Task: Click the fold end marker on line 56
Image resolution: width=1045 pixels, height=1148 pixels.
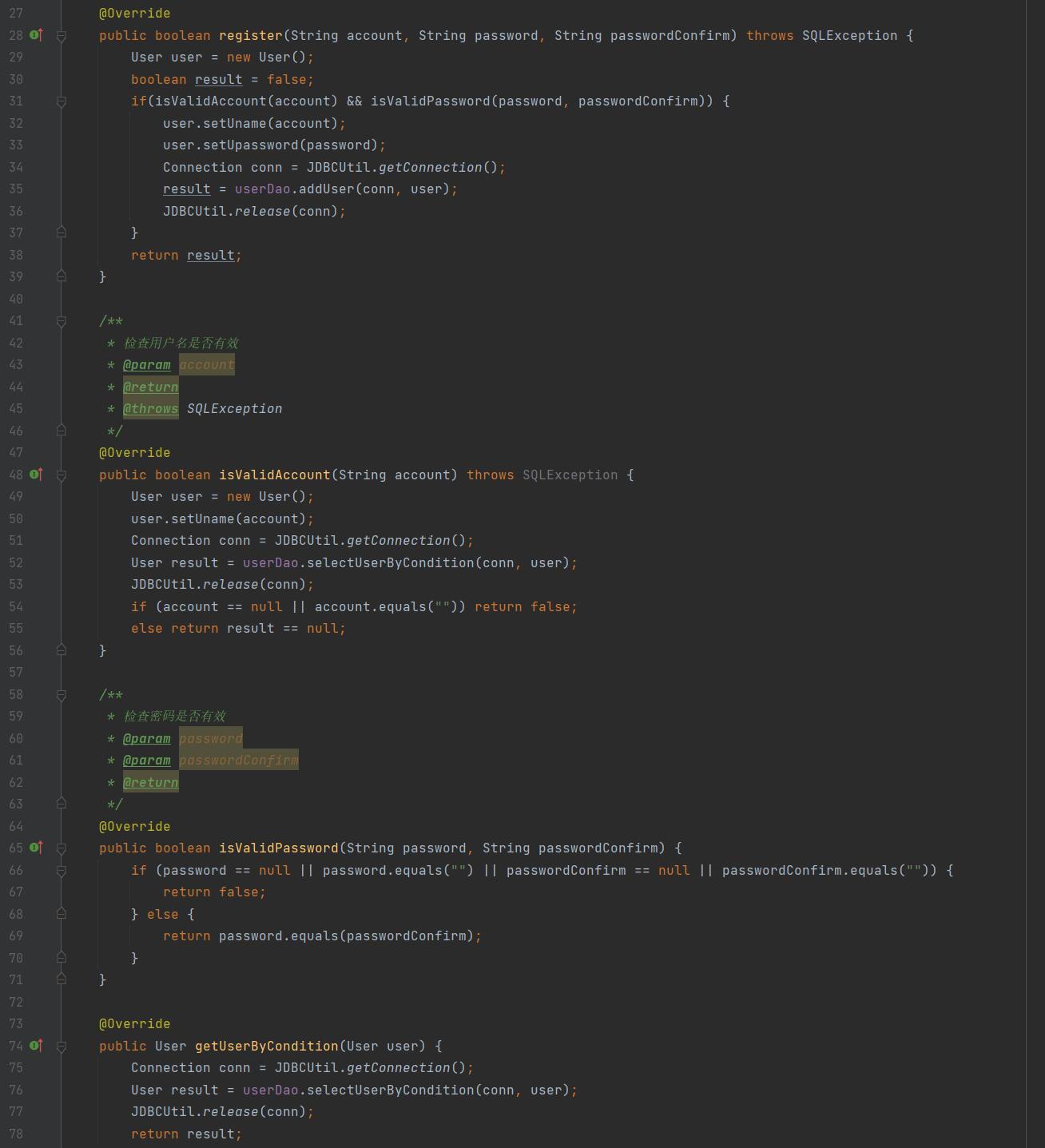Action: click(x=62, y=650)
